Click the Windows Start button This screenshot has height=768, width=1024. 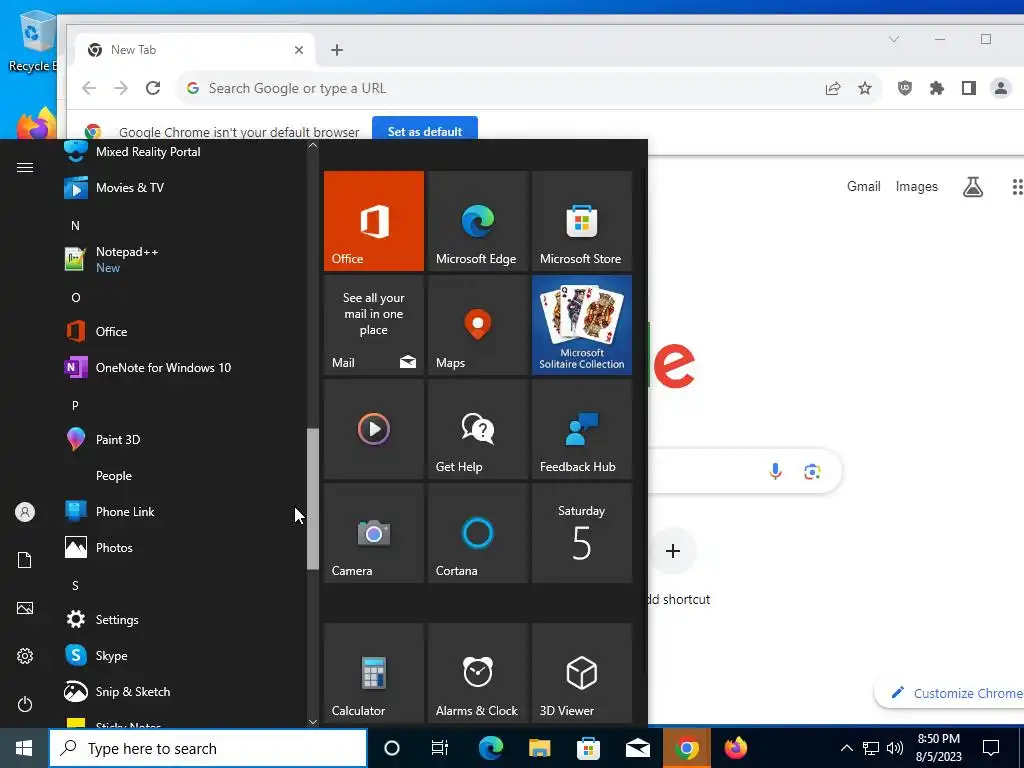pos(24,748)
